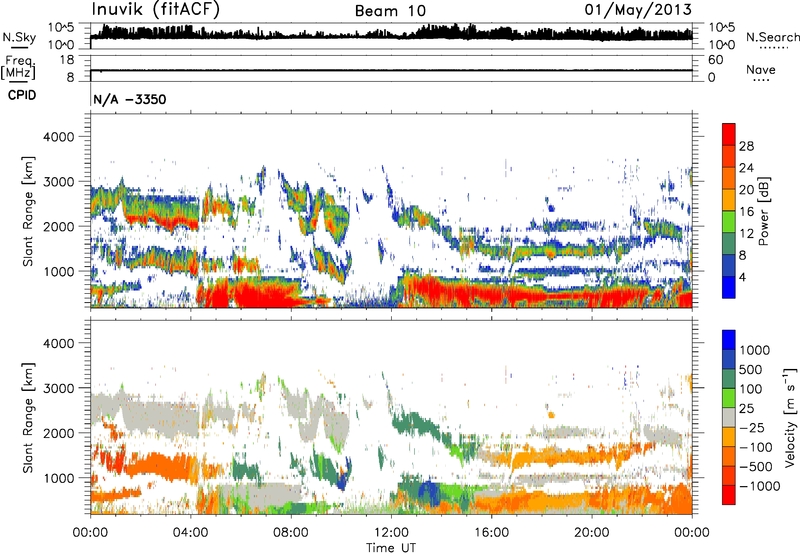Click the 'Time UT' axis title

(x=391, y=548)
